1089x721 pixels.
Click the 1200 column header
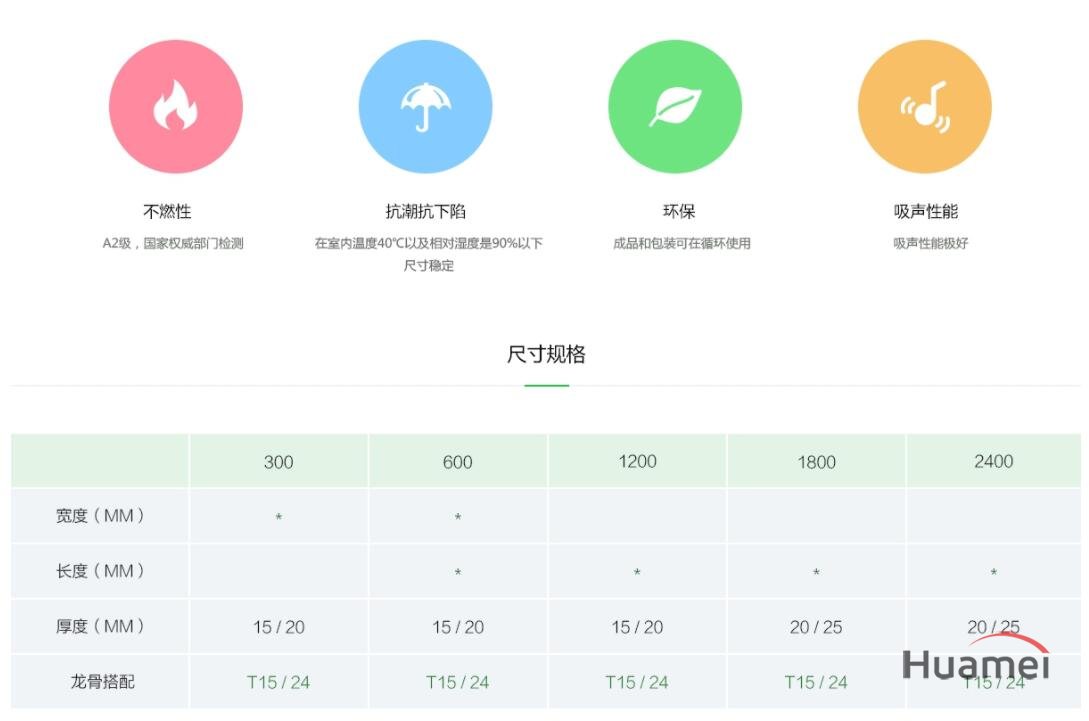tap(638, 461)
